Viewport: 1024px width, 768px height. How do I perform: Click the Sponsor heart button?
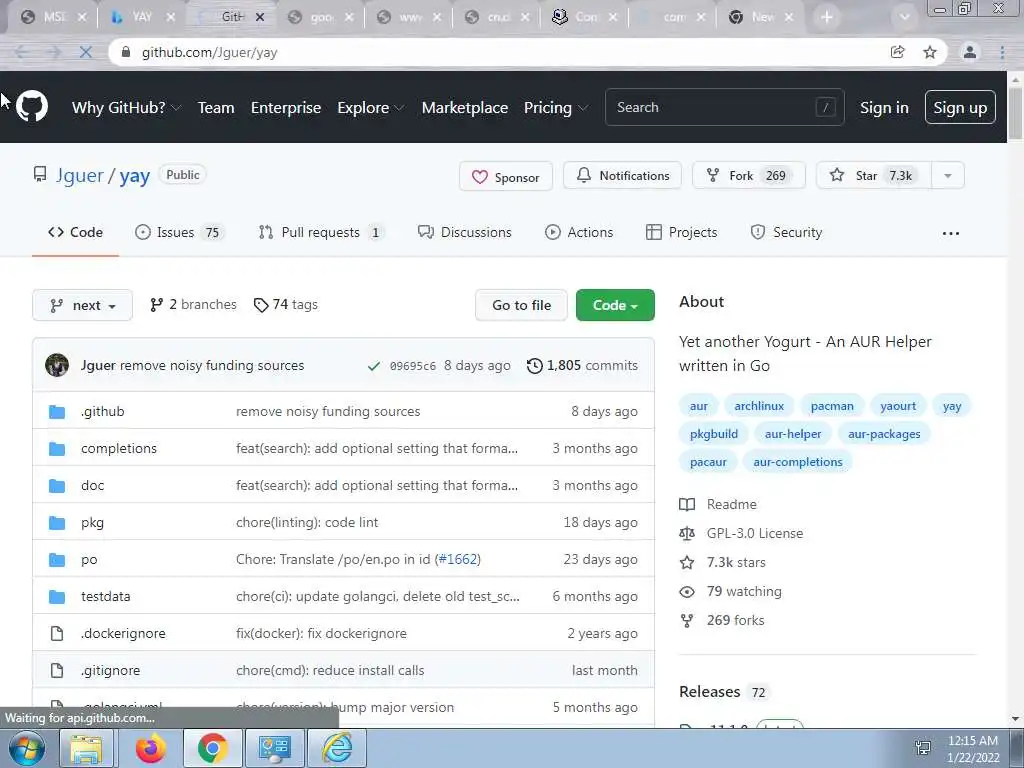pyautogui.click(x=505, y=176)
